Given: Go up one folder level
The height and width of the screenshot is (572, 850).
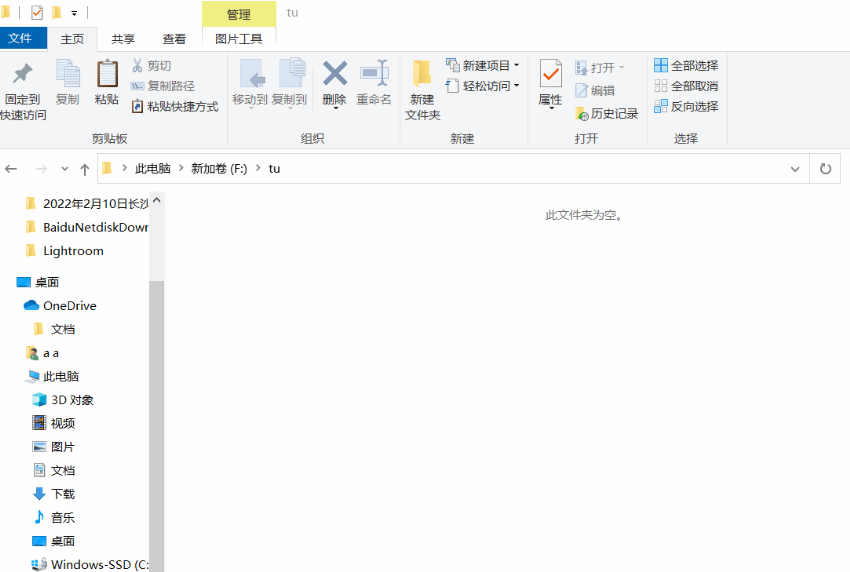Looking at the screenshot, I should 85,170.
